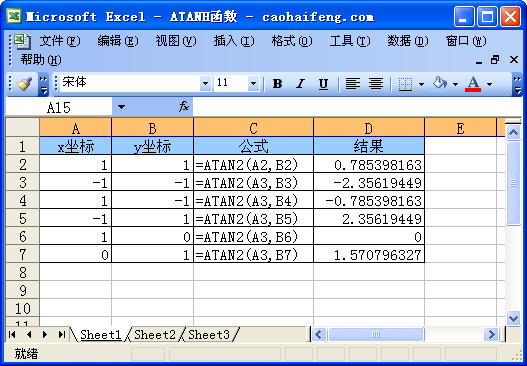Close the workbook window inside Excel
This screenshot has height=366, width=527.
(514, 60)
